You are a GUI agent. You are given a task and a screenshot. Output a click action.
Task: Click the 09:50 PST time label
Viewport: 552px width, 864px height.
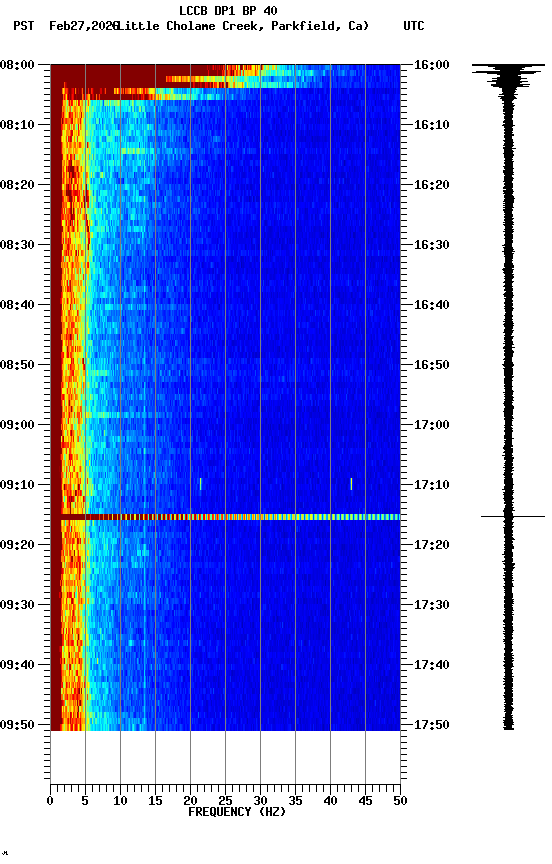pyautogui.click(x=18, y=725)
